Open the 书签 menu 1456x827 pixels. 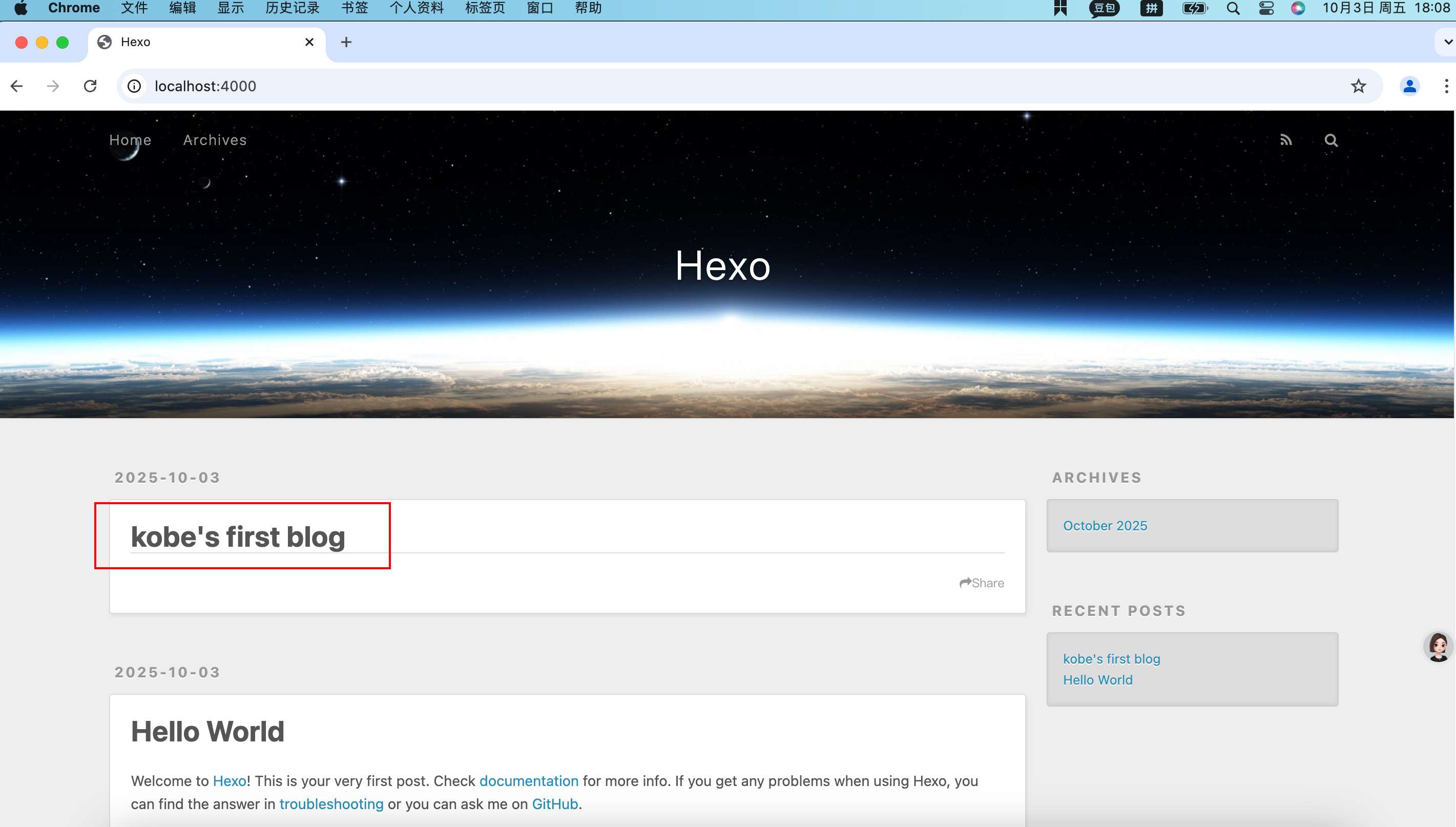coord(355,9)
